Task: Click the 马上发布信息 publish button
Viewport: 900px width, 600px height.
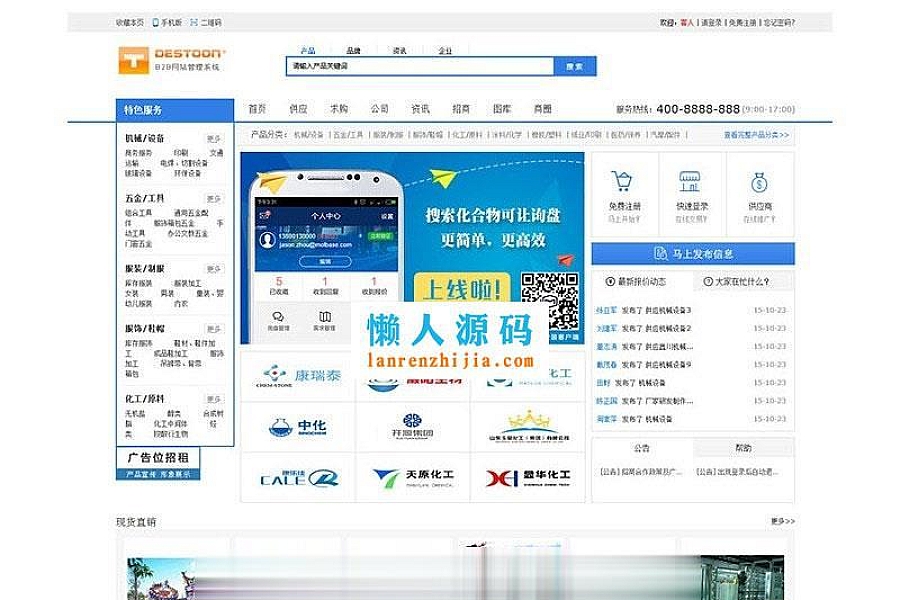Action: (693, 254)
